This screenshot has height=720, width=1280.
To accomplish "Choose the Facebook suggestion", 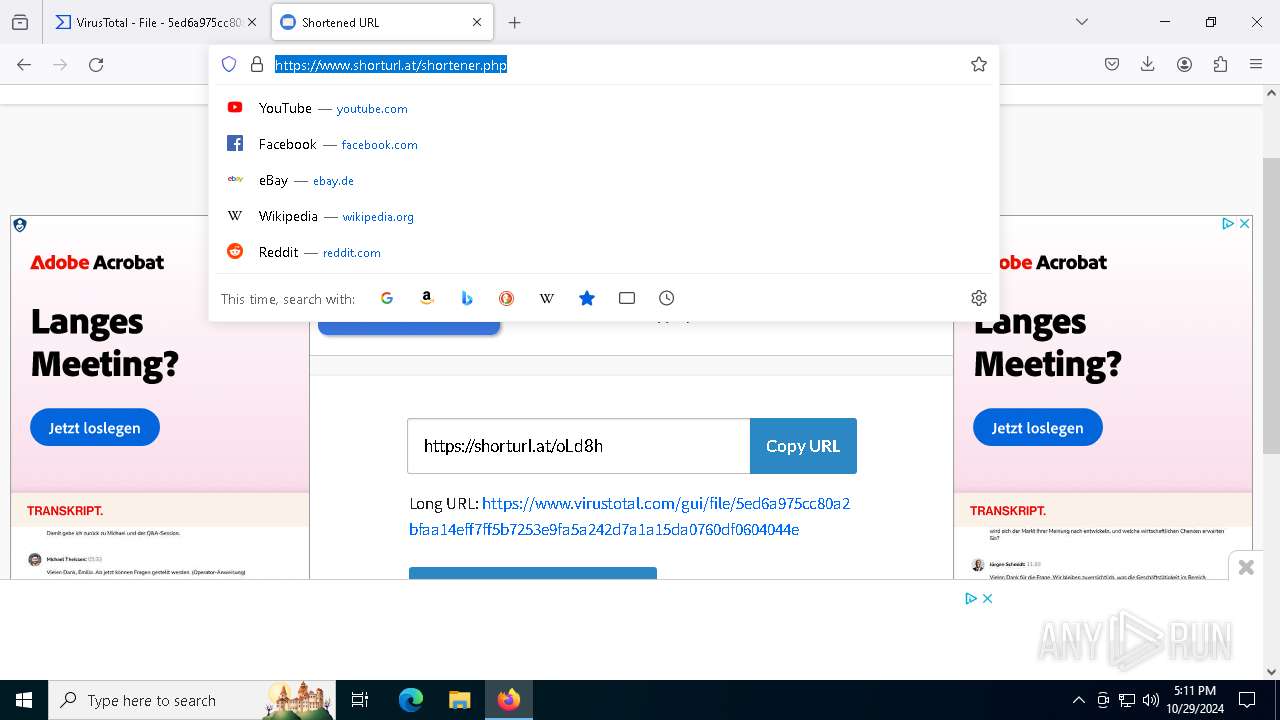I will tap(604, 144).
